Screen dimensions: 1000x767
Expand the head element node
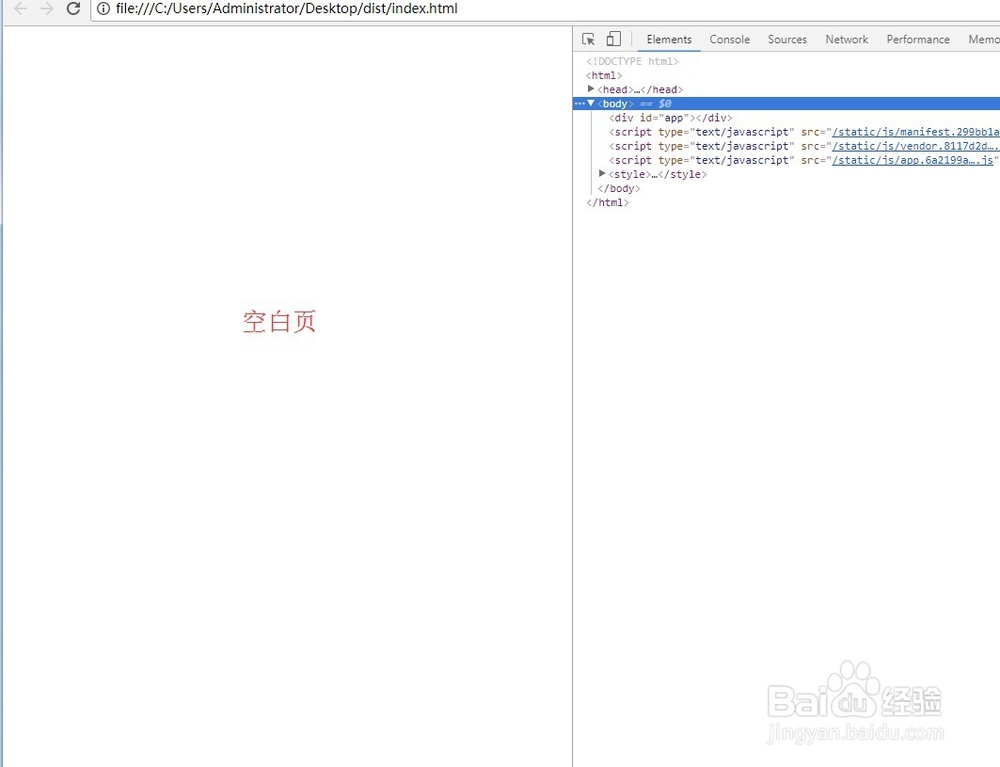591,89
